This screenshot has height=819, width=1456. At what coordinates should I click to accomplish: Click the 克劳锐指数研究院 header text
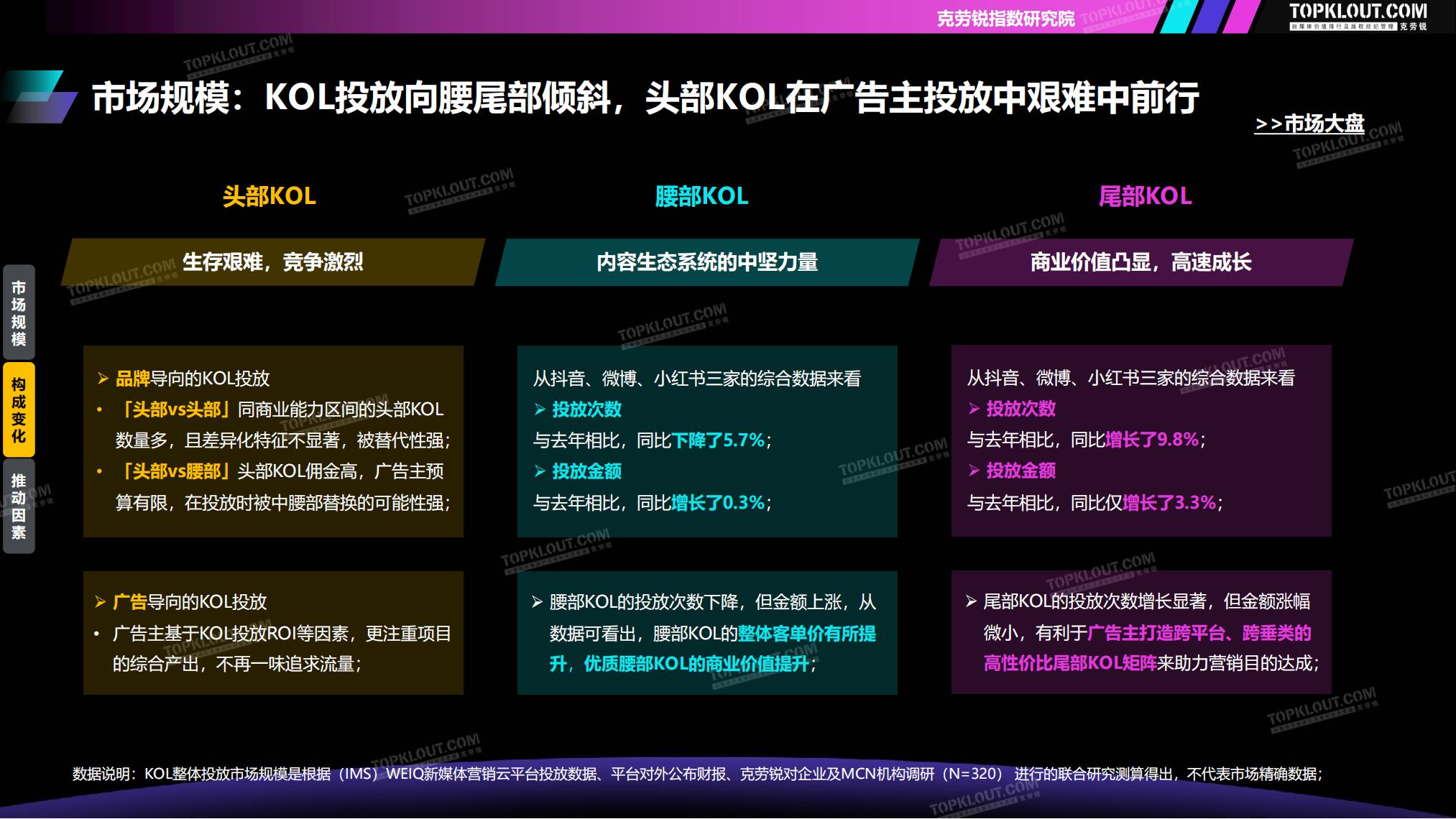tap(1005, 19)
